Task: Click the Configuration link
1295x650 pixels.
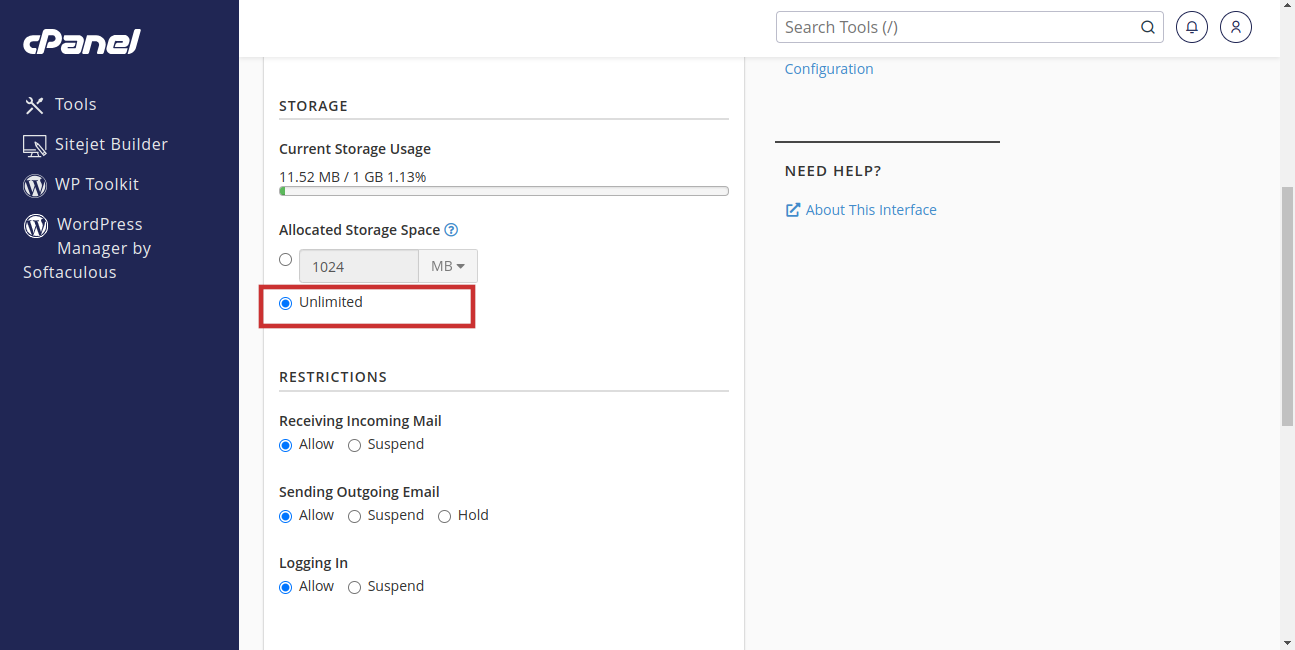Action: tap(829, 69)
